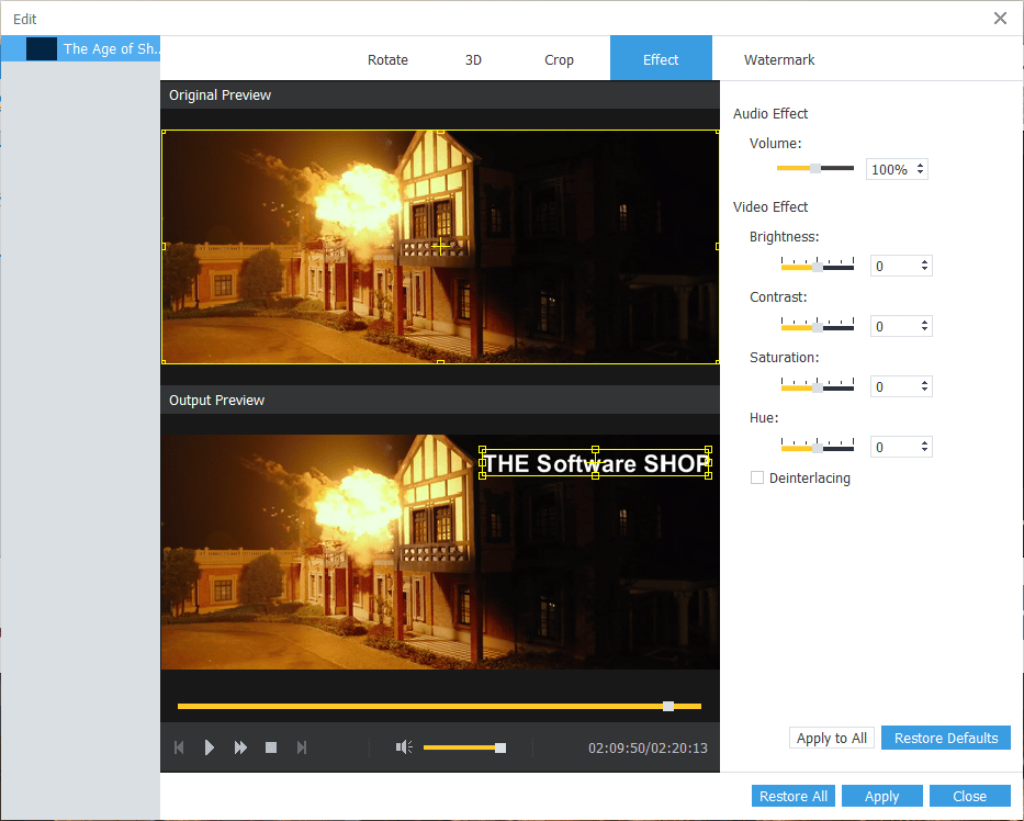Go to the Crop tab
This screenshot has width=1024, height=821.
[x=558, y=59]
